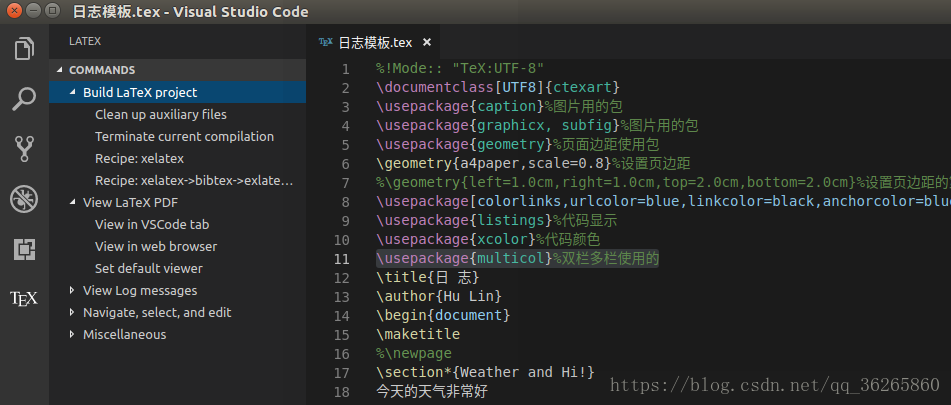Click the TeX file icon on editor tab
The height and width of the screenshot is (405, 951).
(x=326, y=42)
